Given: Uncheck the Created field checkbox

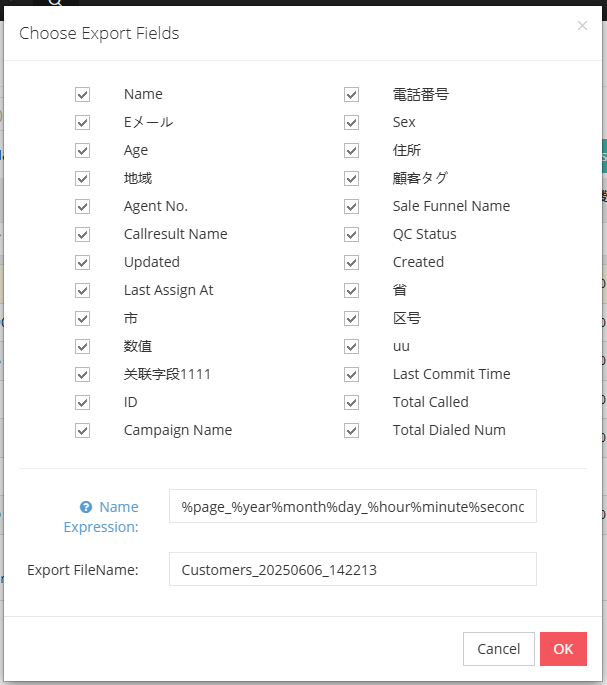Looking at the screenshot, I should [x=351, y=262].
